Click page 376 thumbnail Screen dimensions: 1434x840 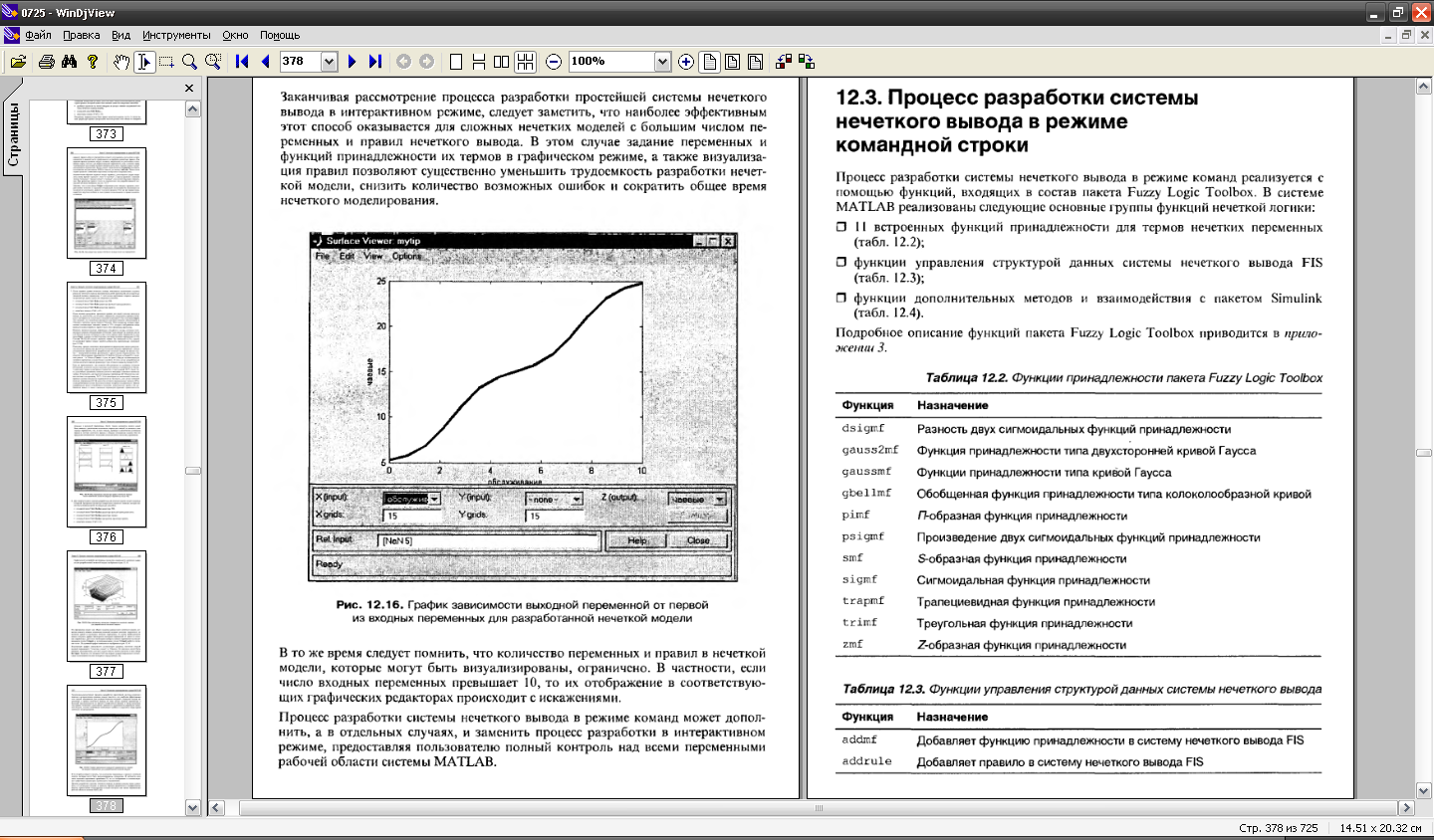click(x=107, y=472)
